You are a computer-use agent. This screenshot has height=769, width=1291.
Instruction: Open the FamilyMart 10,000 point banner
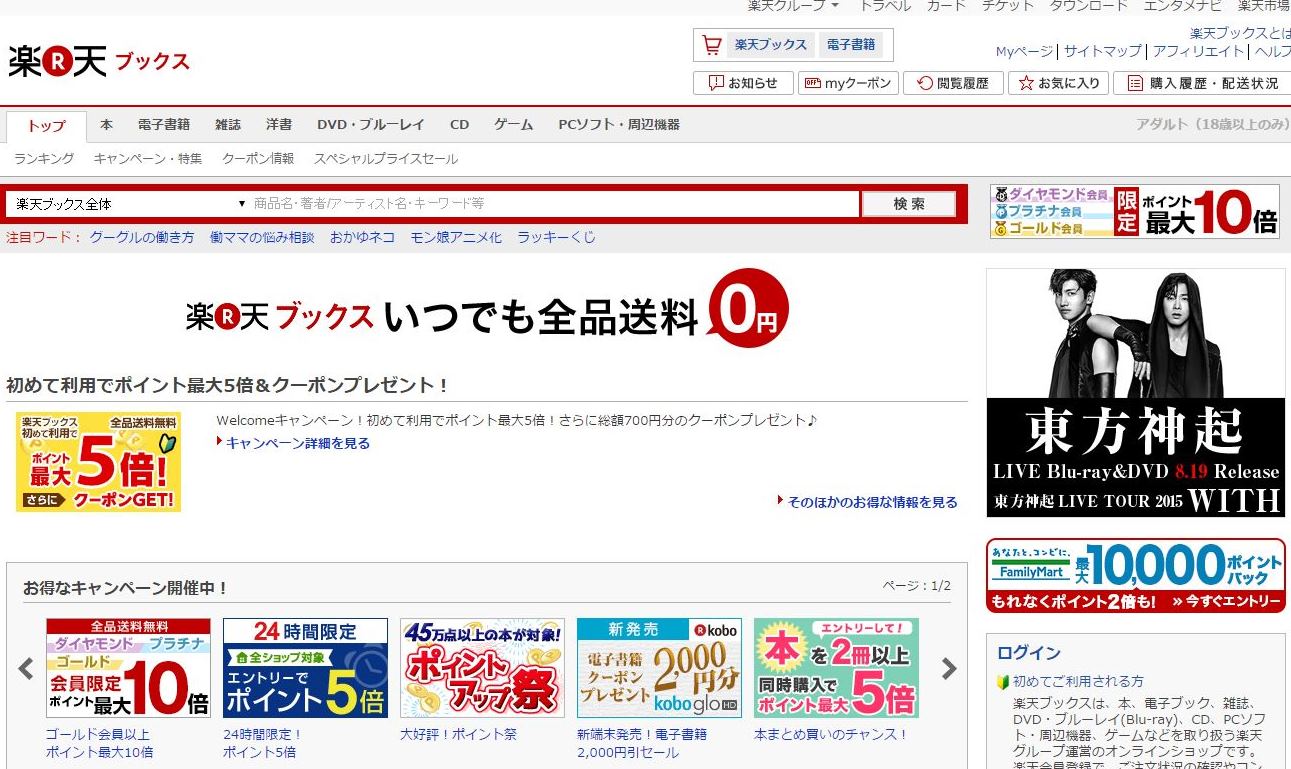click(1135, 576)
